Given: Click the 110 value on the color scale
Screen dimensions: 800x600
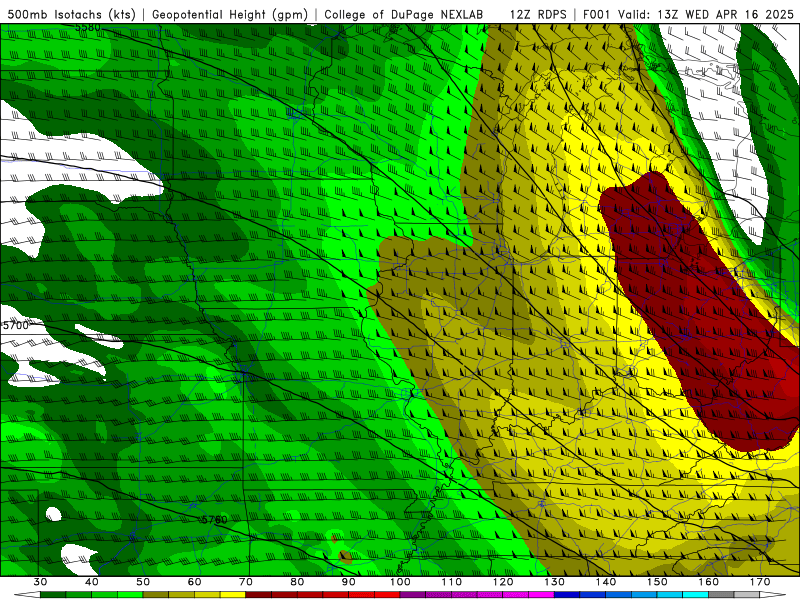Looking at the screenshot, I should coord(452,582).
